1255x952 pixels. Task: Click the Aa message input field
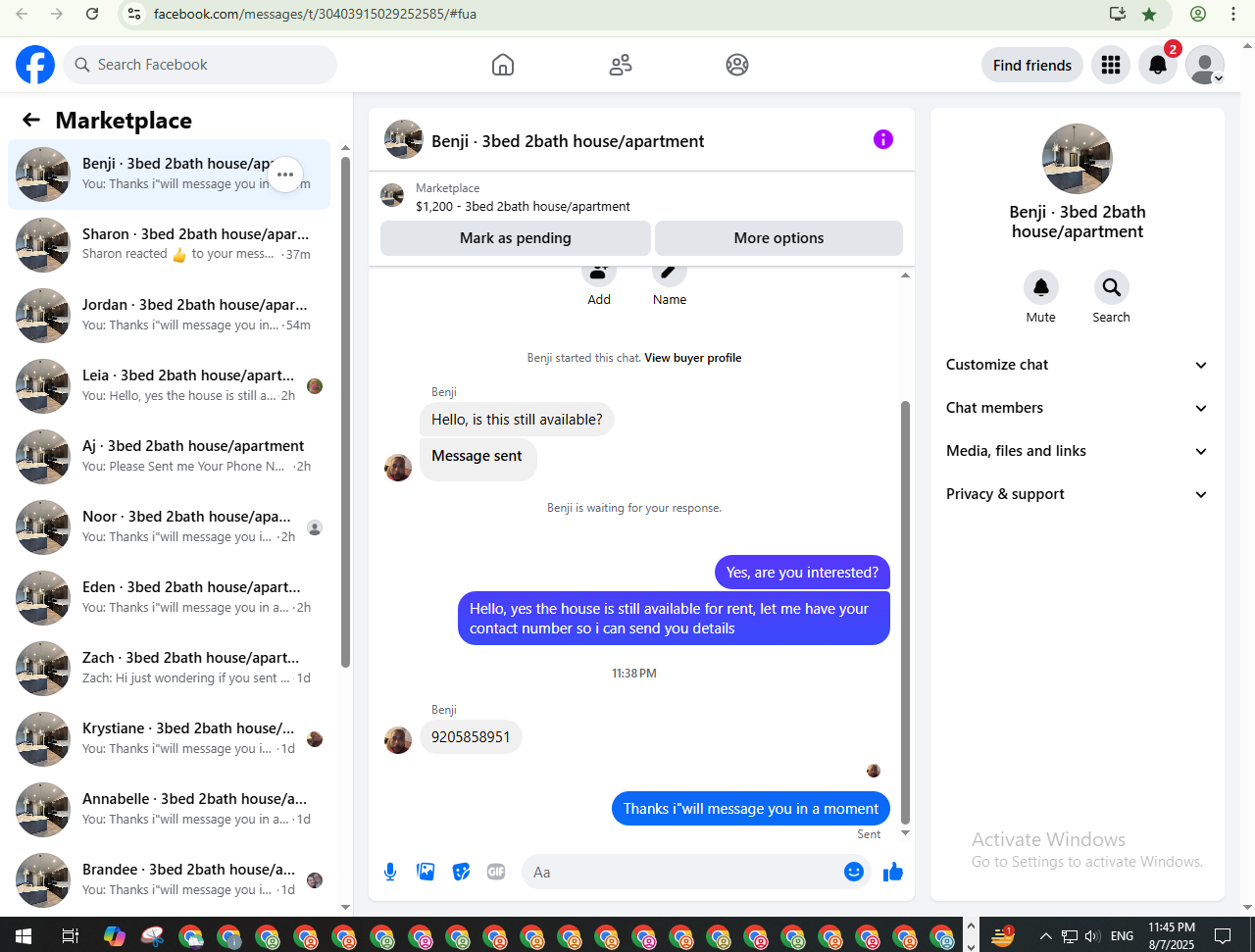click(x=686, y=872)
